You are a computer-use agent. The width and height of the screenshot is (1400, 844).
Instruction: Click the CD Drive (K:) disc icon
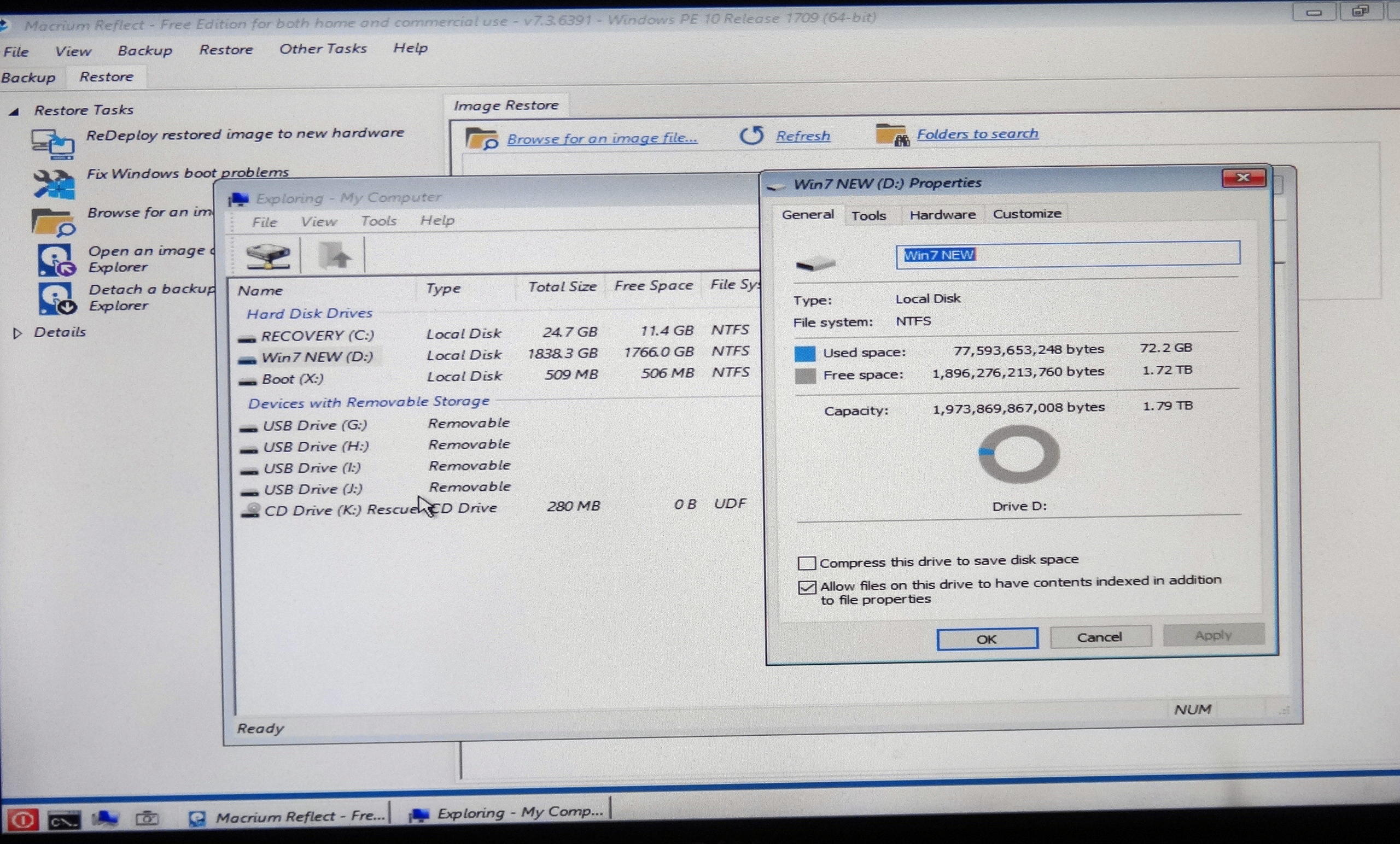(x=250, y=511)
